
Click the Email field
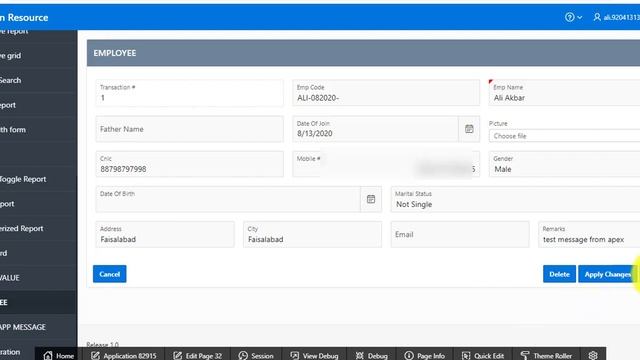point(460,234)
